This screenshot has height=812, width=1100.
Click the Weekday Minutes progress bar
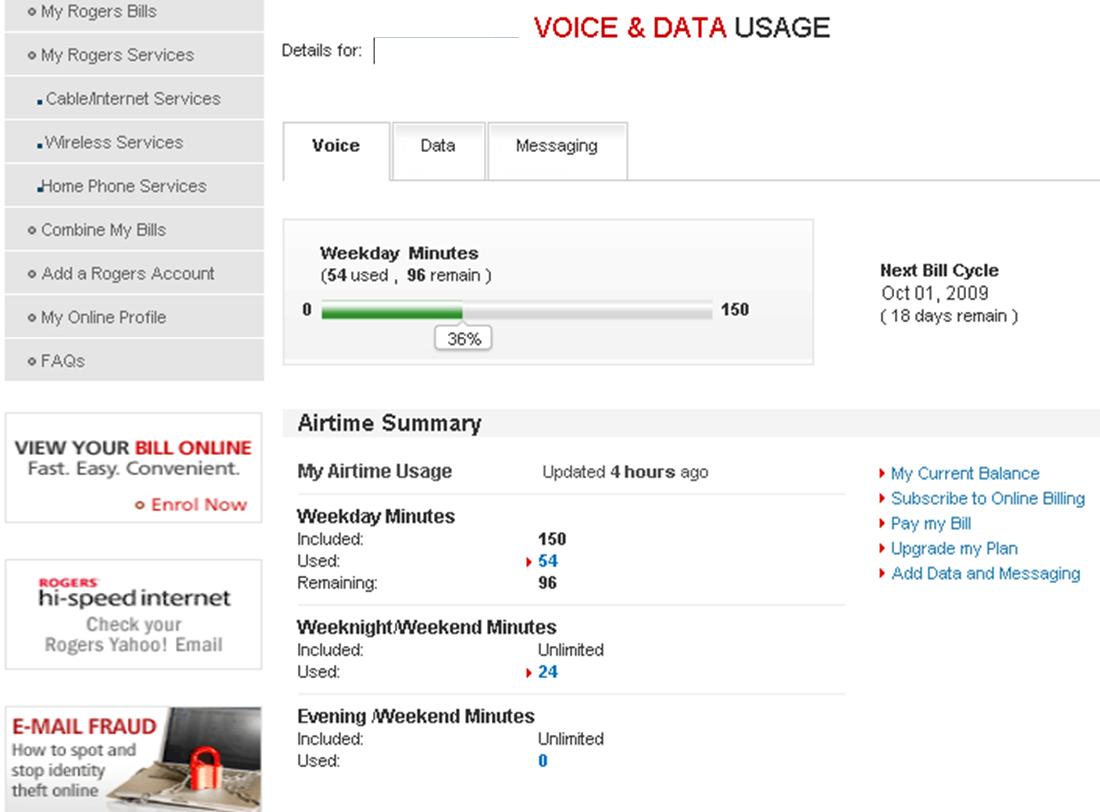coord(517,310)
